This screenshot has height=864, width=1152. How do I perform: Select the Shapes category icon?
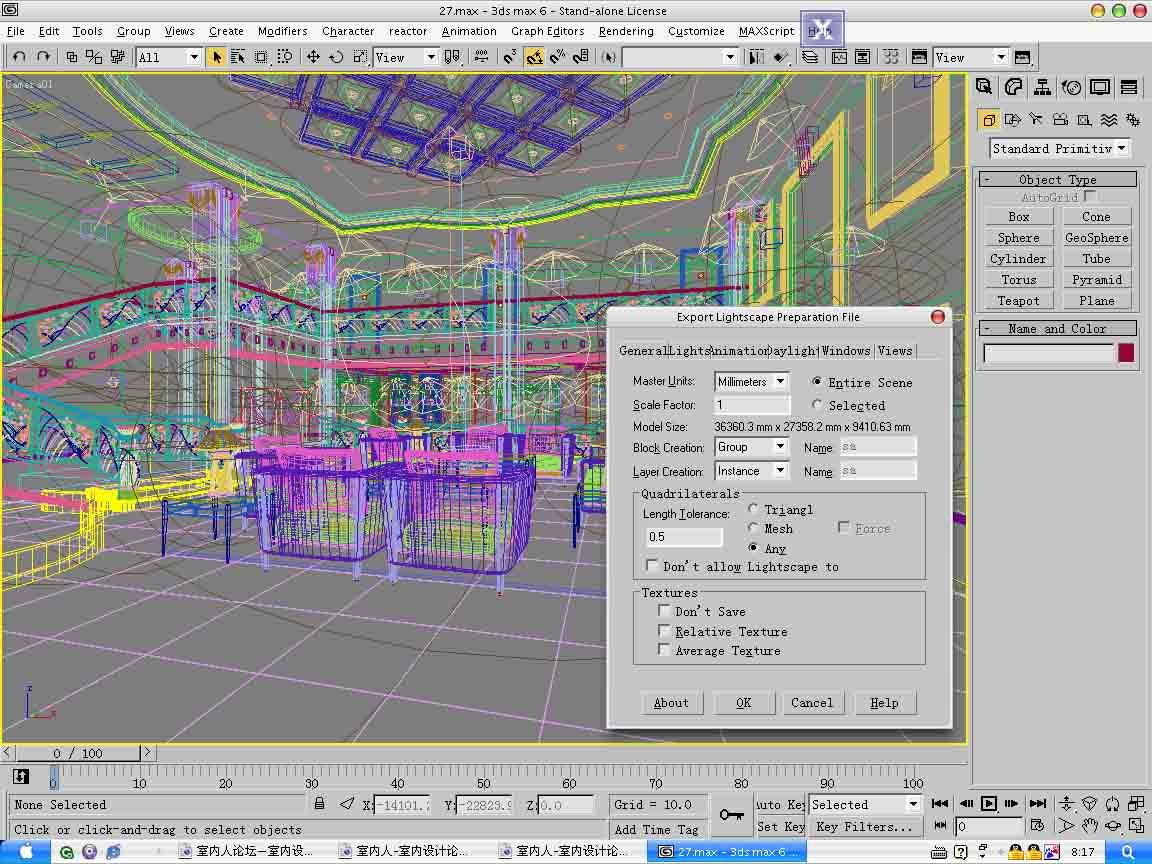(1012, 120)
